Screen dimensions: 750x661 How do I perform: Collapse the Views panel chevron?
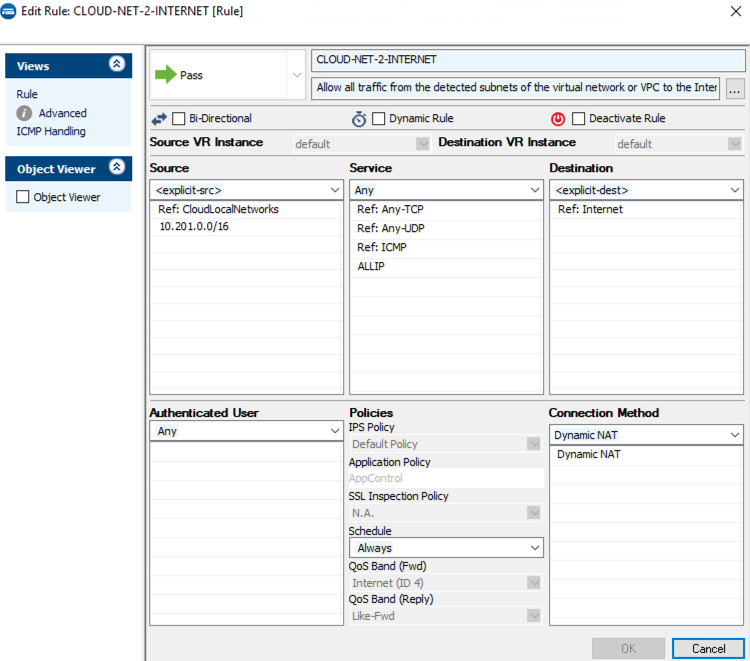pos(117,64)
